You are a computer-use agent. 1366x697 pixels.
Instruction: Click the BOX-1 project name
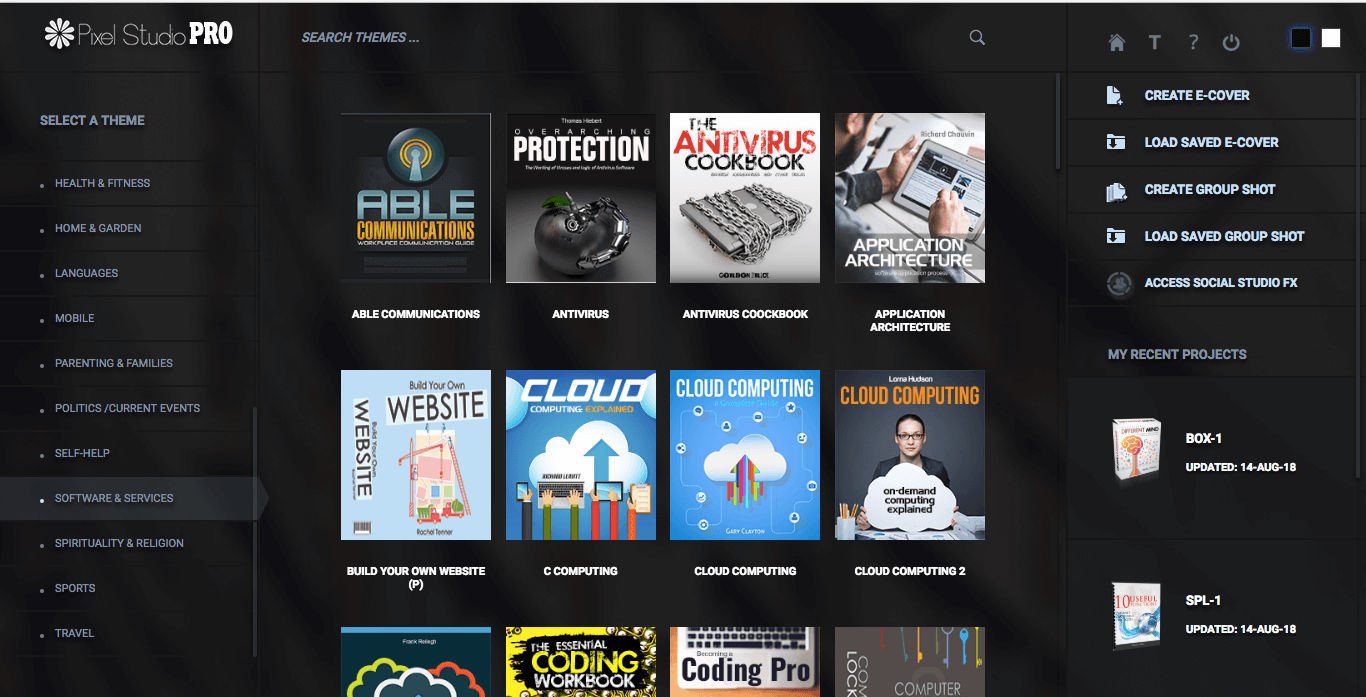coord(1204,438)
